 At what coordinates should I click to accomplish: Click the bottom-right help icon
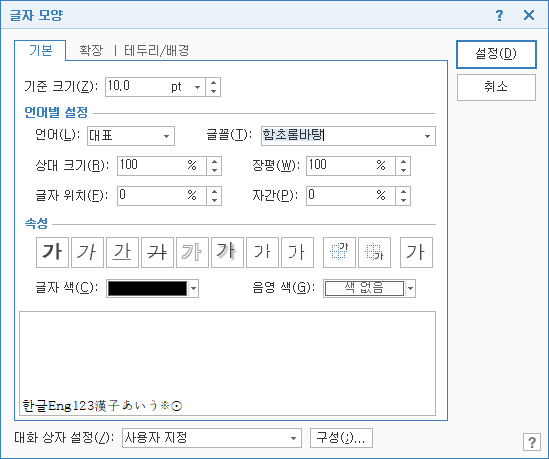532,442
